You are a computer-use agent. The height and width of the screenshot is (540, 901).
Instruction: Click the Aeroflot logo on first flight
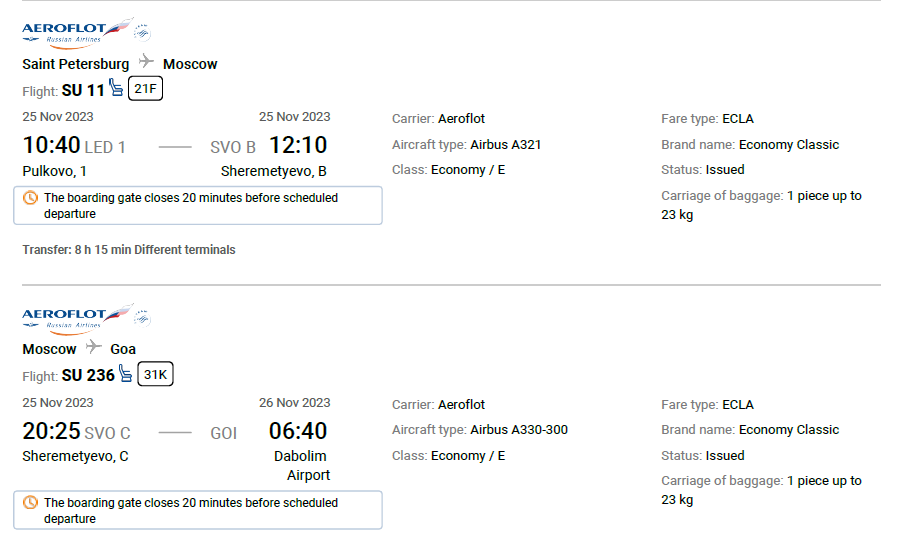click(76, 33)
